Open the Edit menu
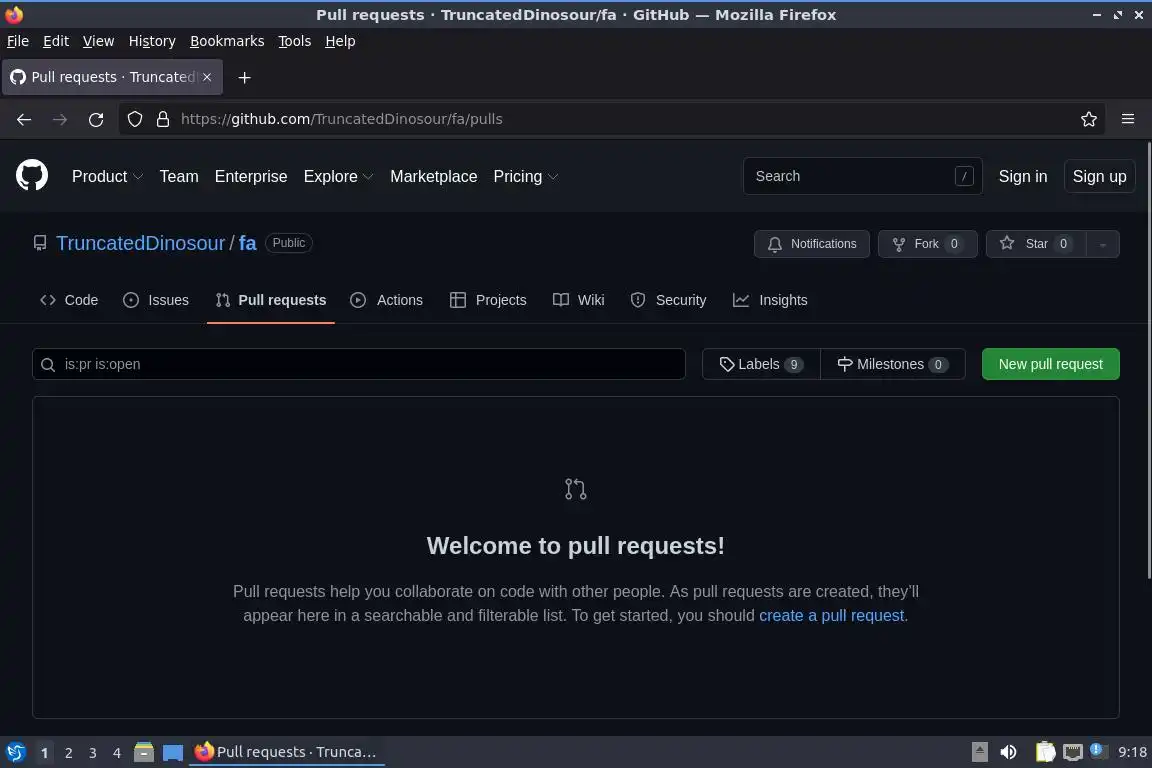The height and width of the screenshot is (768, 1152). (56, 41)
